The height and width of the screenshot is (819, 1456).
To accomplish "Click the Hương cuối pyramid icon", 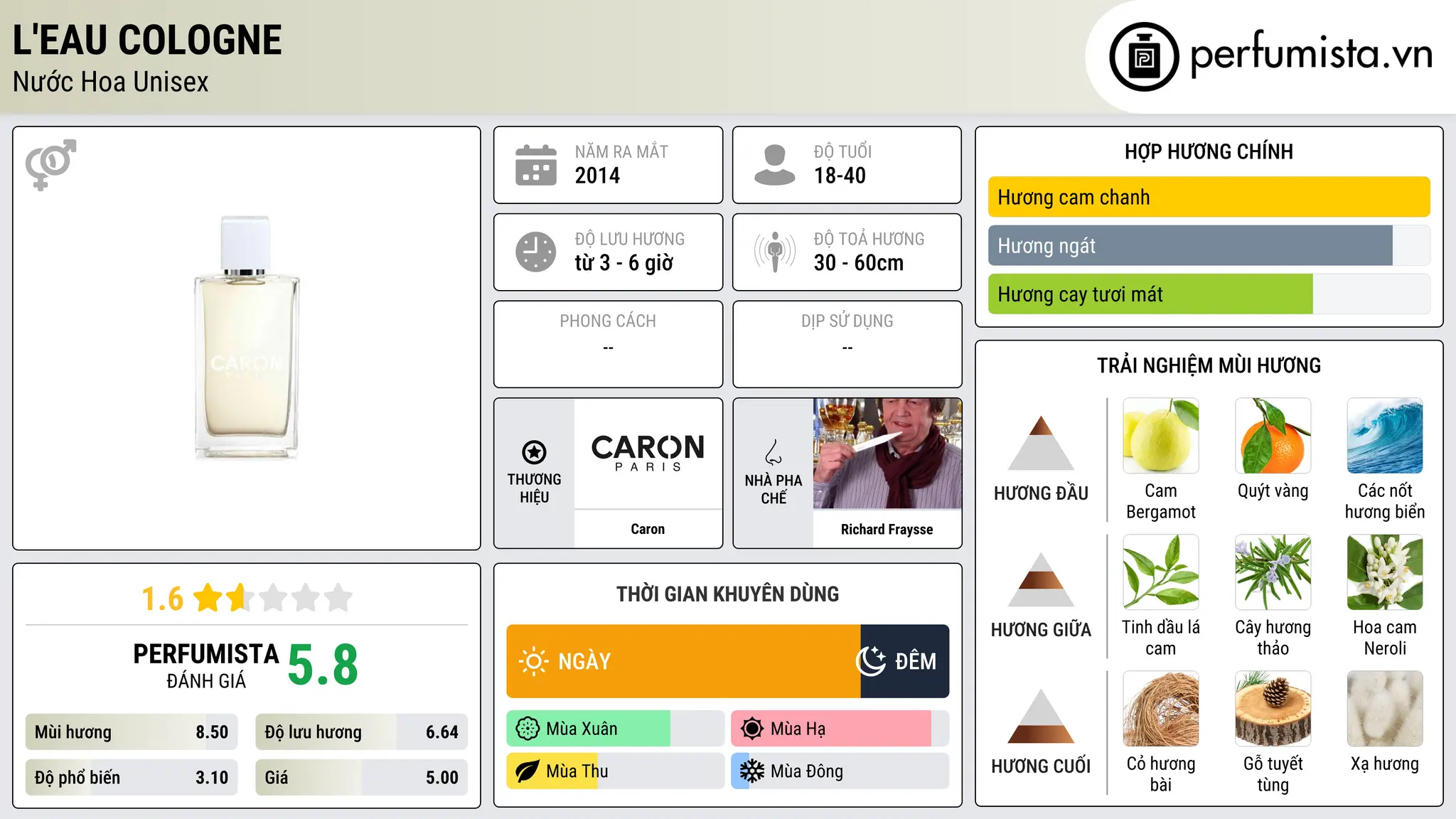I will 1041,716.
